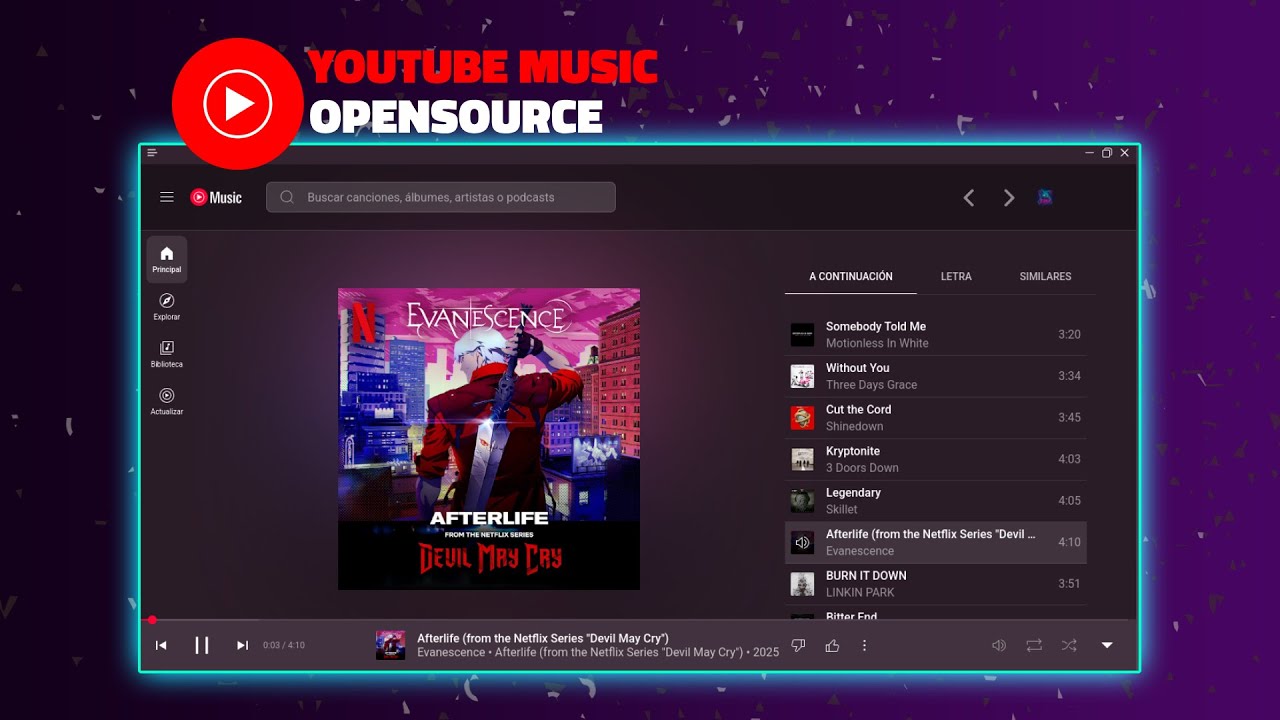
Task: Click the speaker icon on Afterlife row
Action: pos(802,542)
